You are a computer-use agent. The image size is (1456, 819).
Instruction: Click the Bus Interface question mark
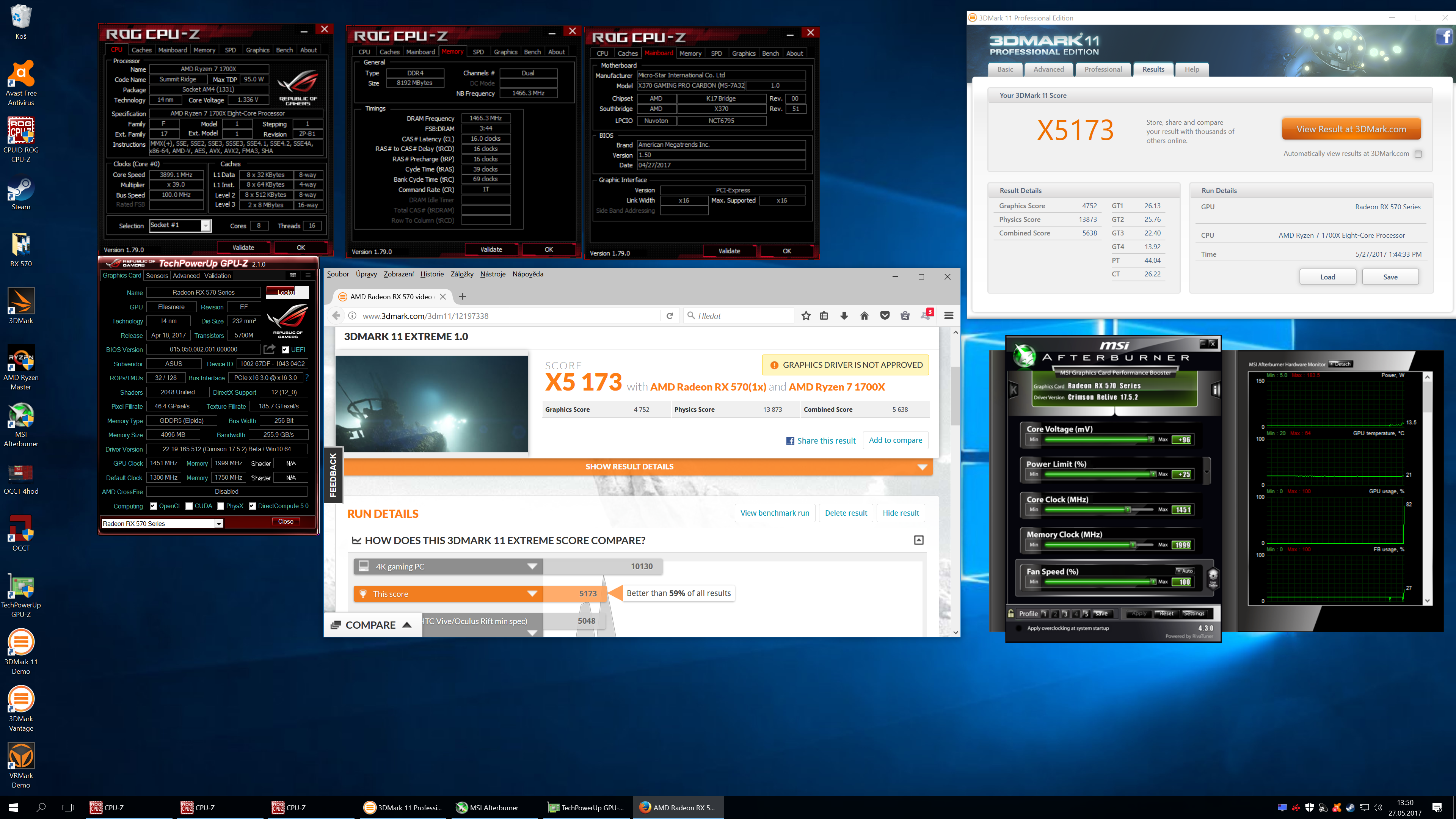(x=307, y=378)
